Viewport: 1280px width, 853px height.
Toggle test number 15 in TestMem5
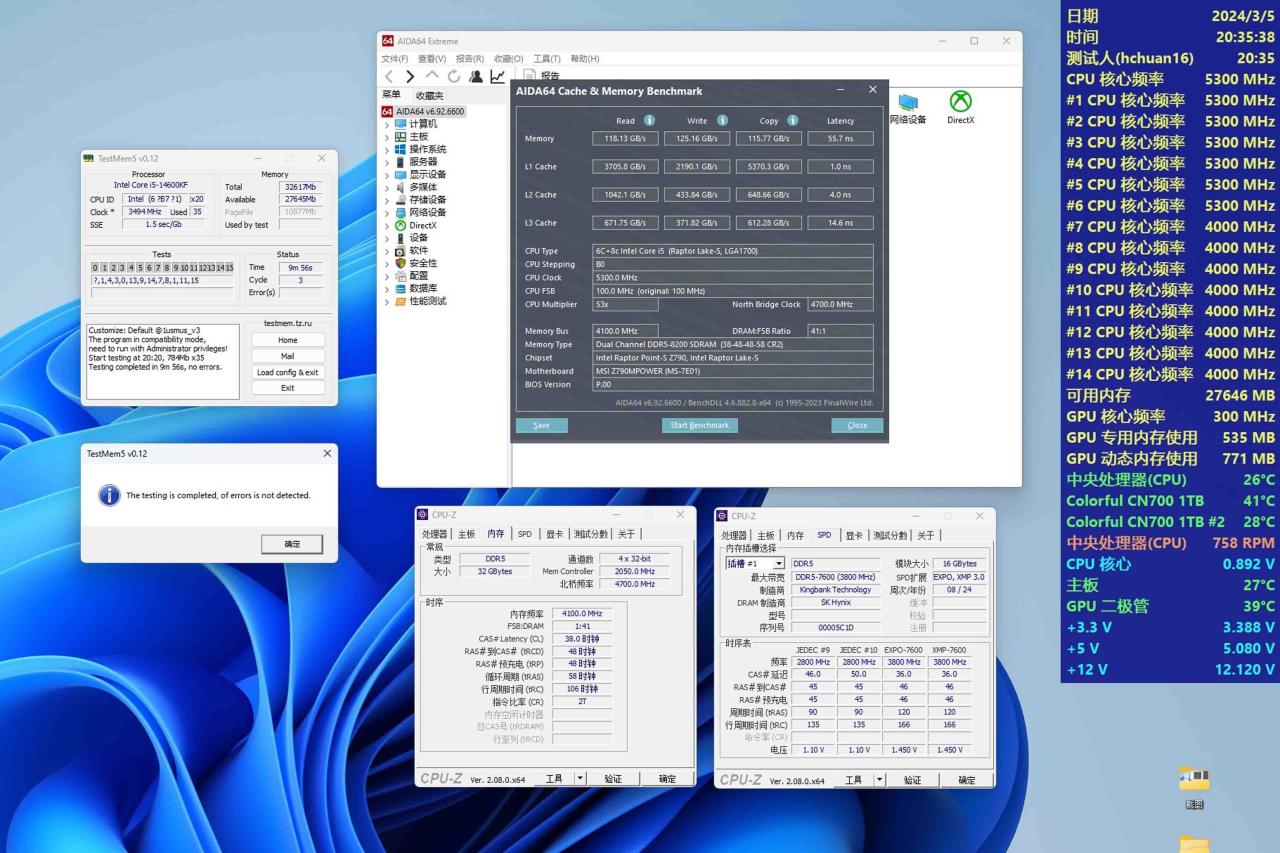point(229,268)
